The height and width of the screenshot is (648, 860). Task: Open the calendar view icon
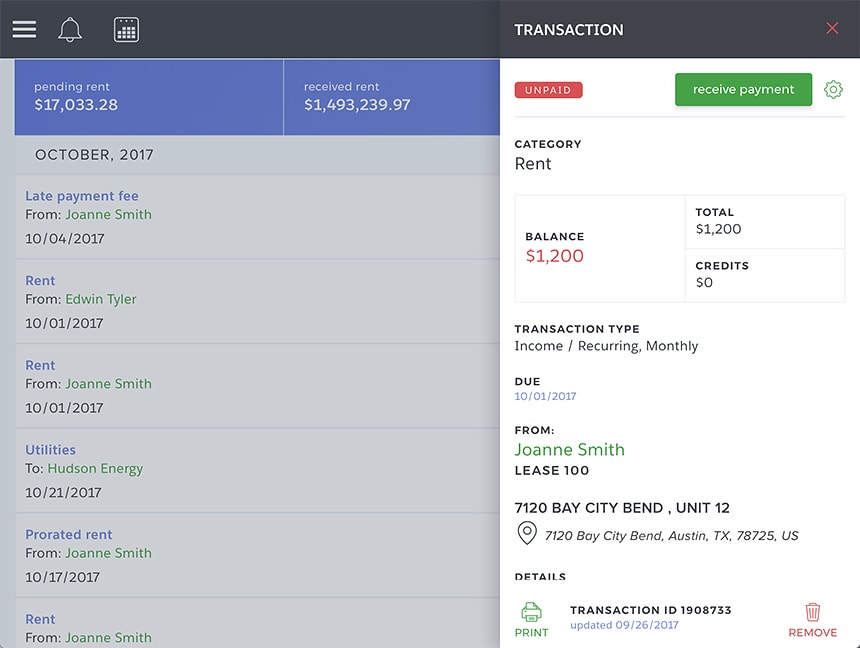126,30
